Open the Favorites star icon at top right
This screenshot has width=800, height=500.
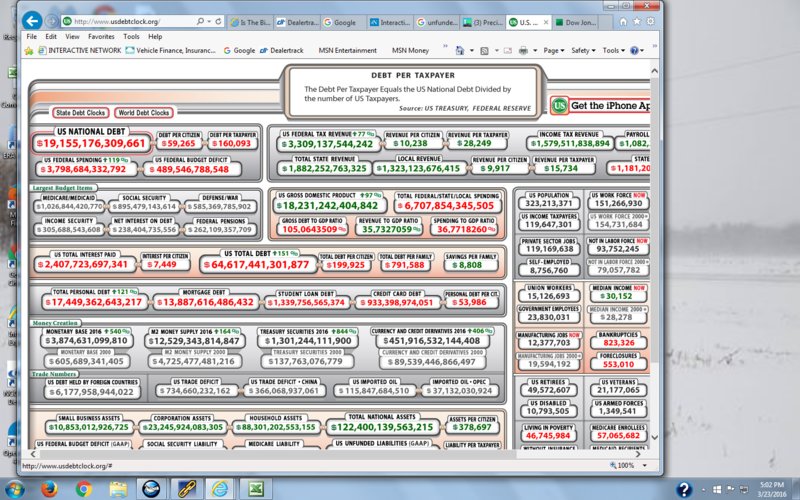click(x=637, y=21)
